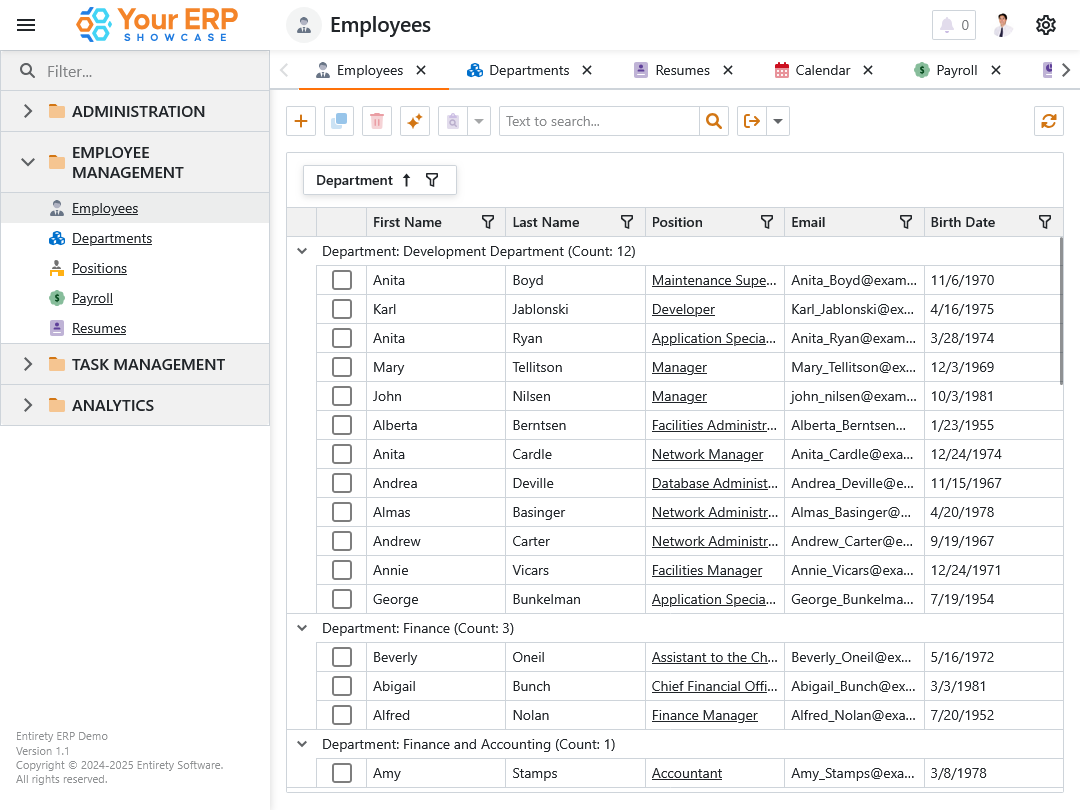Click the Text to search field

point(598,121)
